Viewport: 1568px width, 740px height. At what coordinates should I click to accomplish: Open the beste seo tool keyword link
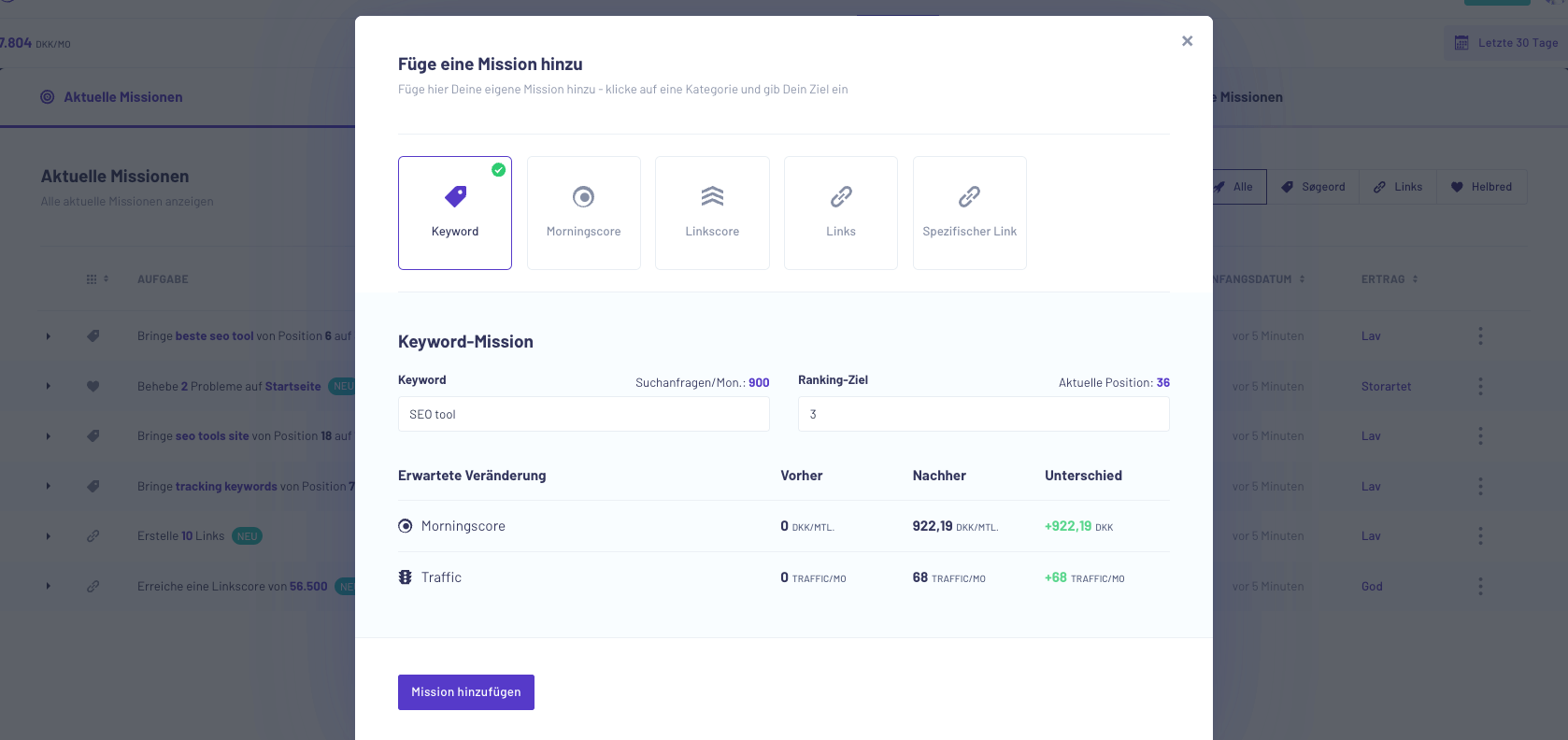(215, 336)
